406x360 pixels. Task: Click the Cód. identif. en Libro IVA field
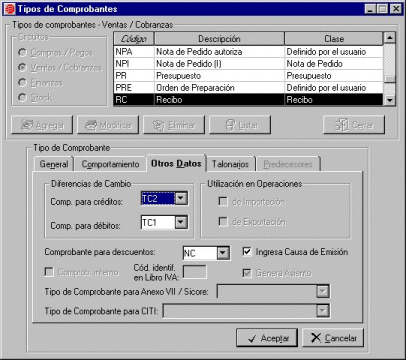(x=195, y=272)
